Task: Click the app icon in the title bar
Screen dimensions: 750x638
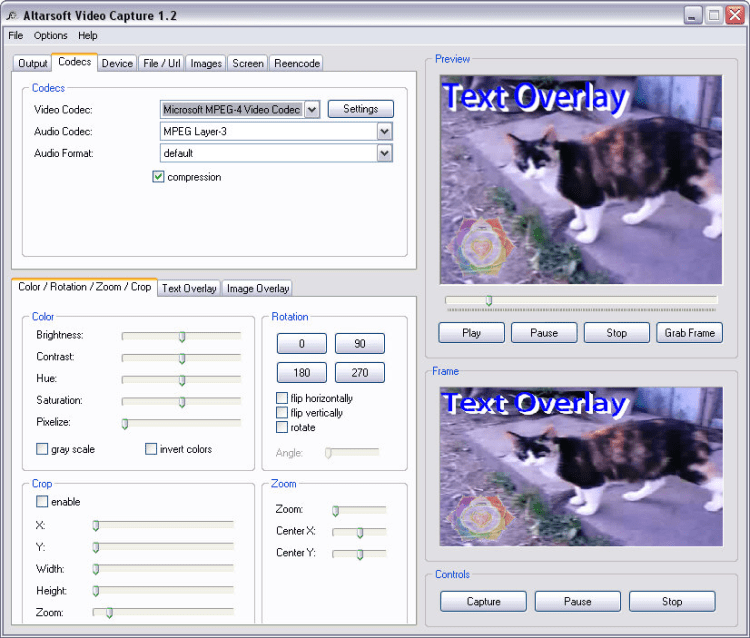Action: [12, 16]
